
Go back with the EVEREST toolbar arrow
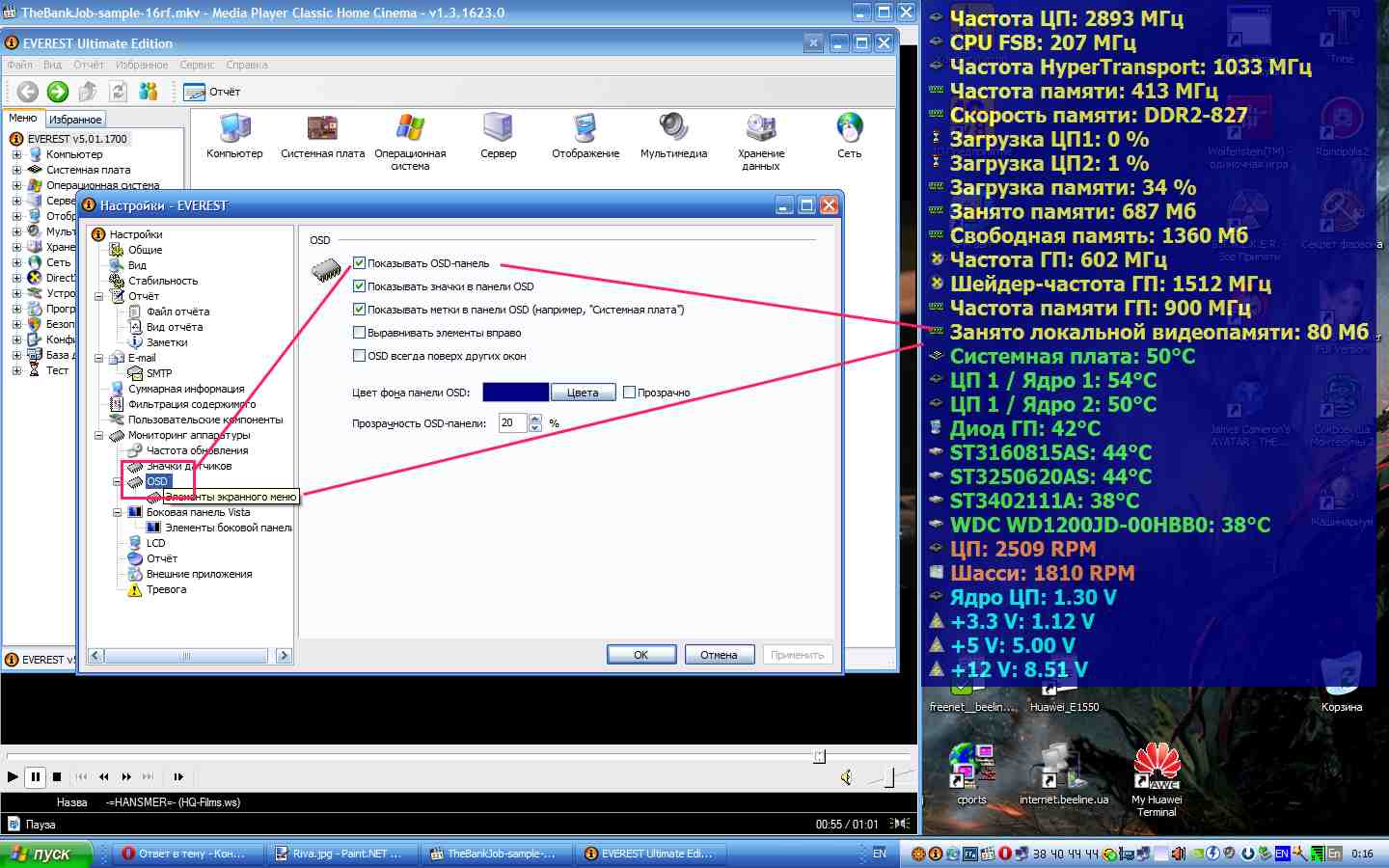coord(28,92)
